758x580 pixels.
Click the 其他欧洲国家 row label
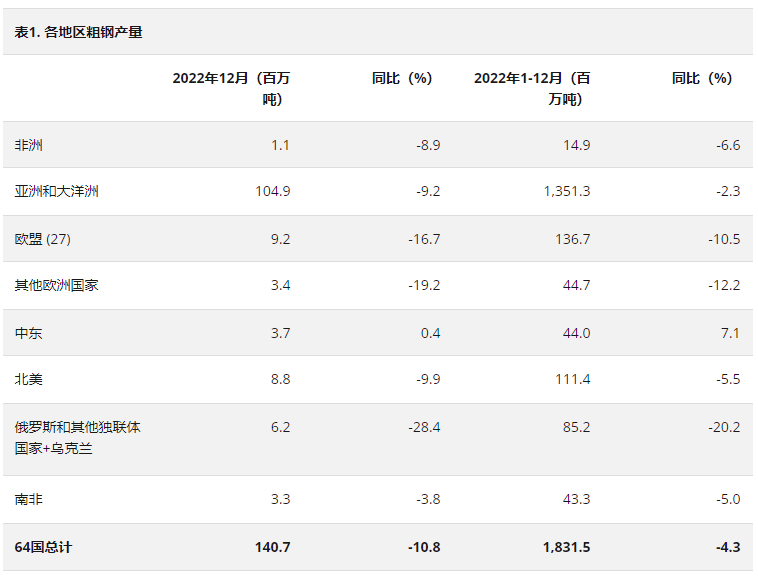[57, 285]
